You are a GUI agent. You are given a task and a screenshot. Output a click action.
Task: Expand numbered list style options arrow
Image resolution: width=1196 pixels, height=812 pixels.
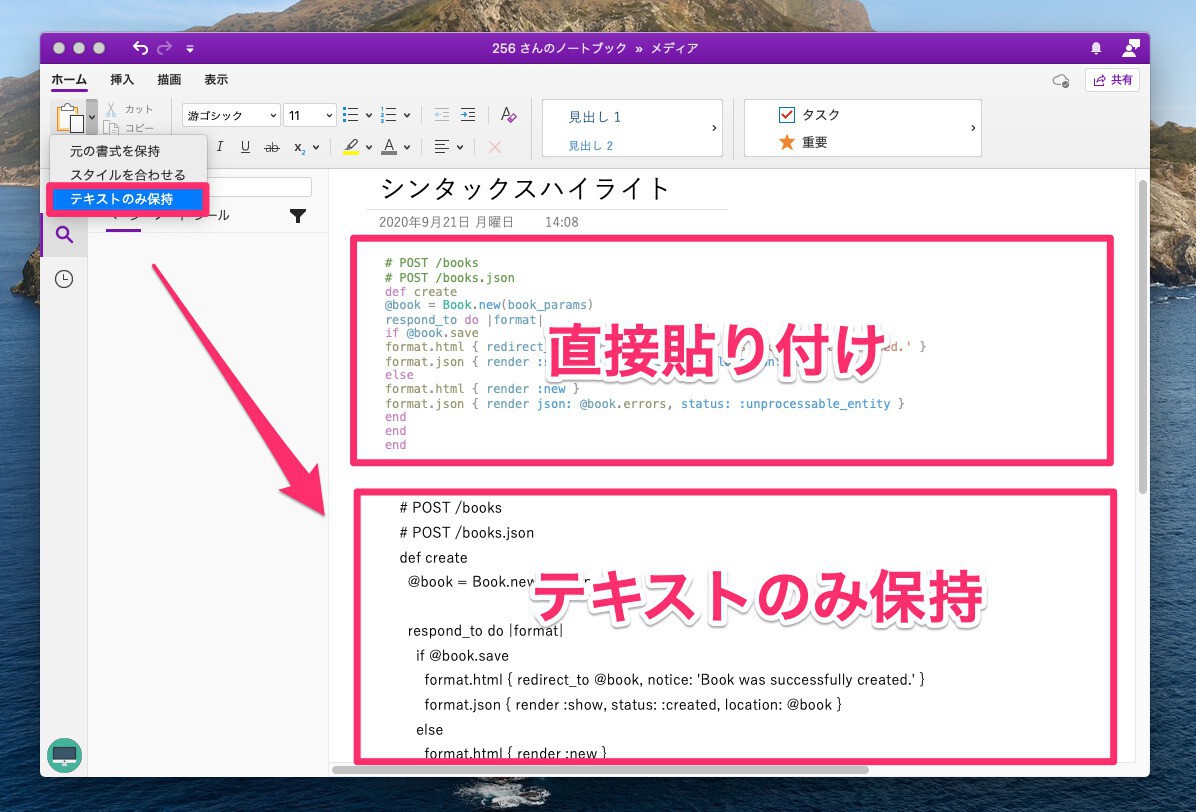(407, 116)
